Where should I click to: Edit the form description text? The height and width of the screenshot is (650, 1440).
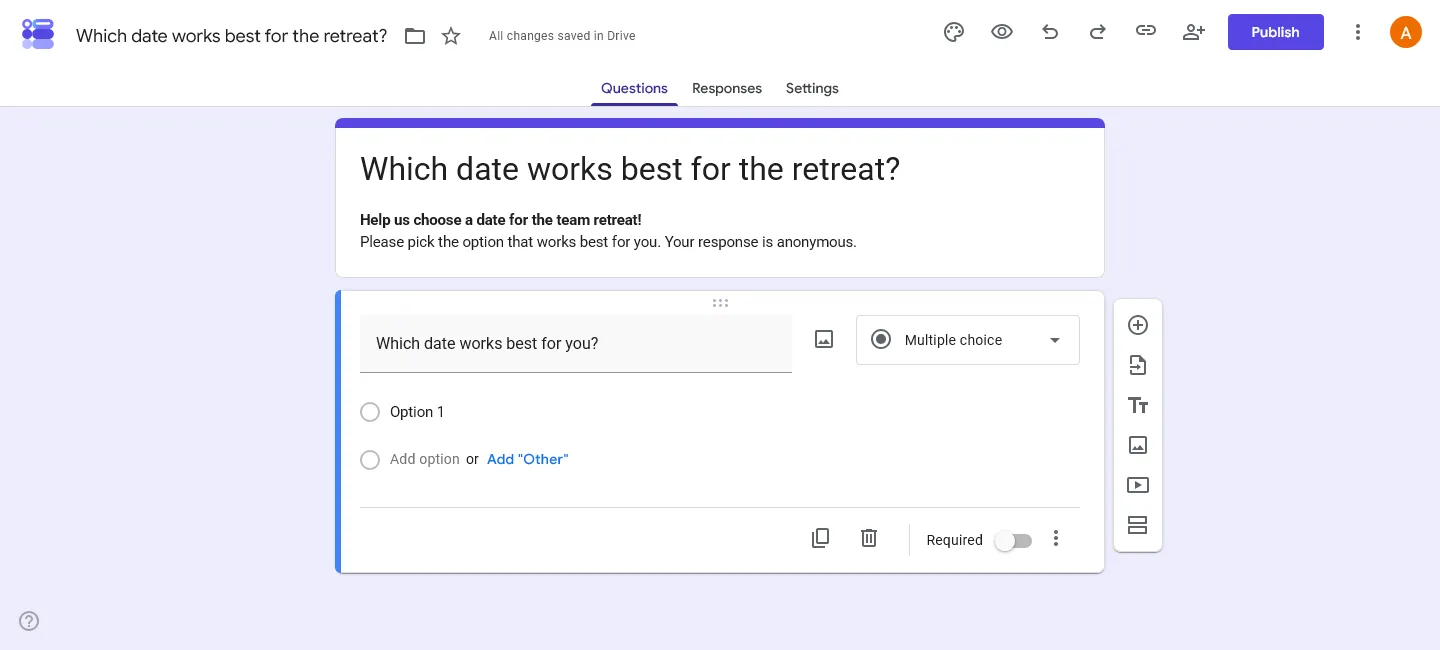click(608, 231)
